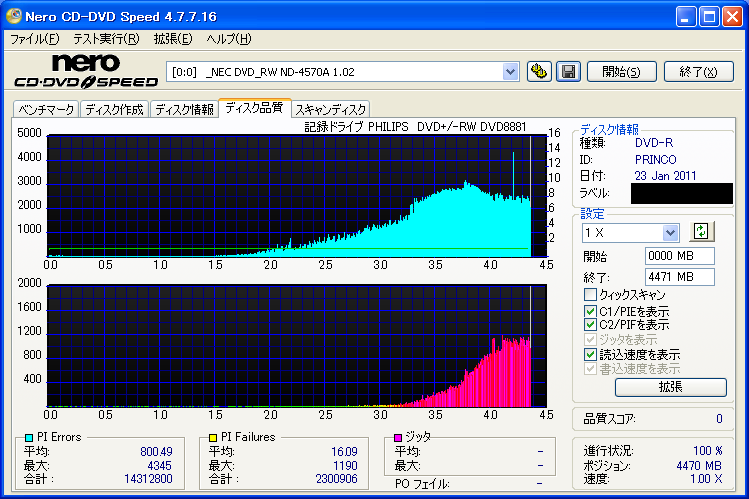Click the quality score value 0
The image size is (749, 499).
[719, 419]
